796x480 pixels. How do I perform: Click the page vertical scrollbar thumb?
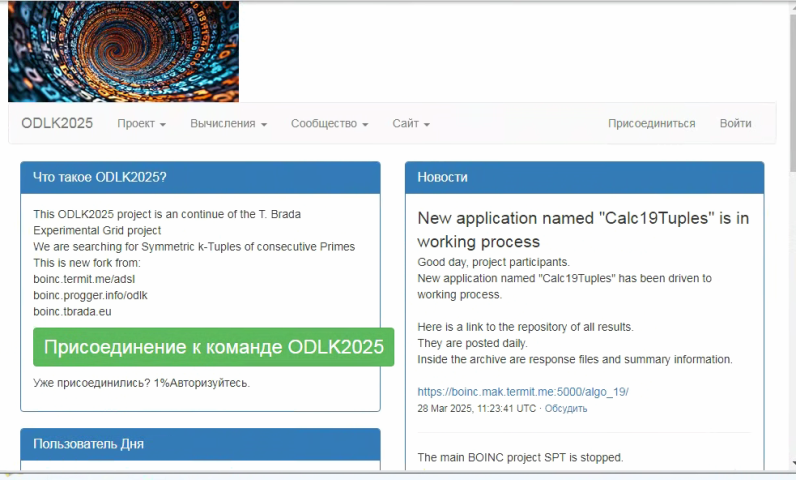pos(792,91)
